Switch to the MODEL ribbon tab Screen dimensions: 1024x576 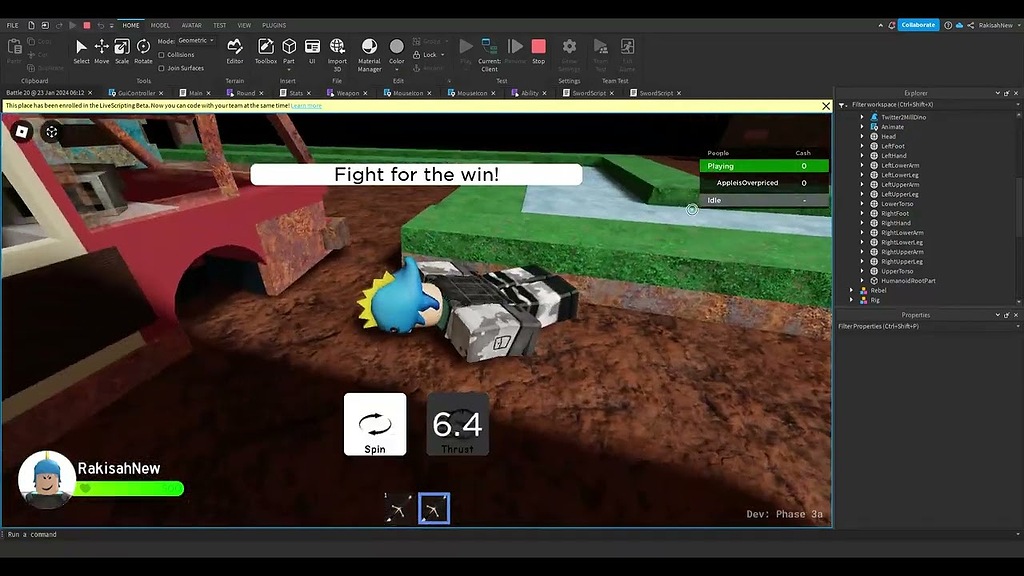(x=161, y=25)
